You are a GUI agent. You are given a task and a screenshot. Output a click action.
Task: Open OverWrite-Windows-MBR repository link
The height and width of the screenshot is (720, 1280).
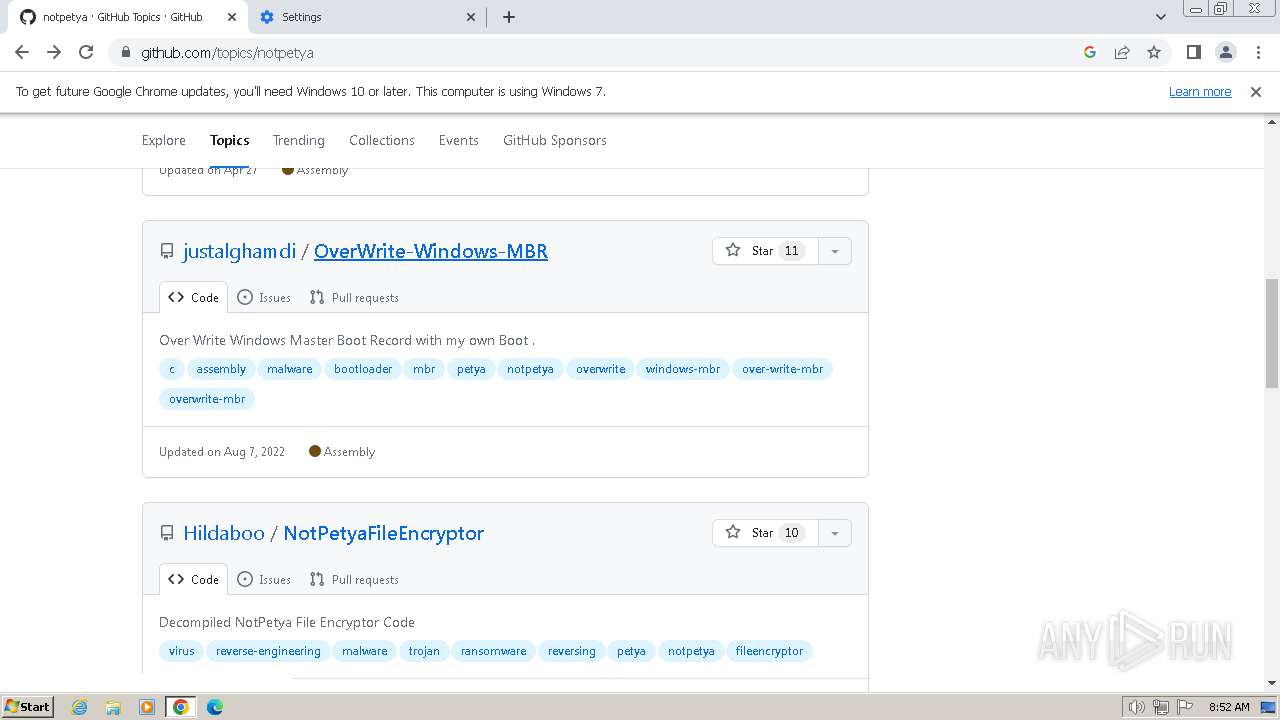coord(431,251)
